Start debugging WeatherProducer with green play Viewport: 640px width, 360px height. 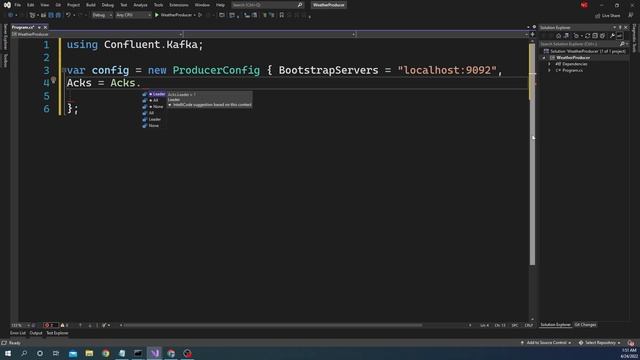157,15
